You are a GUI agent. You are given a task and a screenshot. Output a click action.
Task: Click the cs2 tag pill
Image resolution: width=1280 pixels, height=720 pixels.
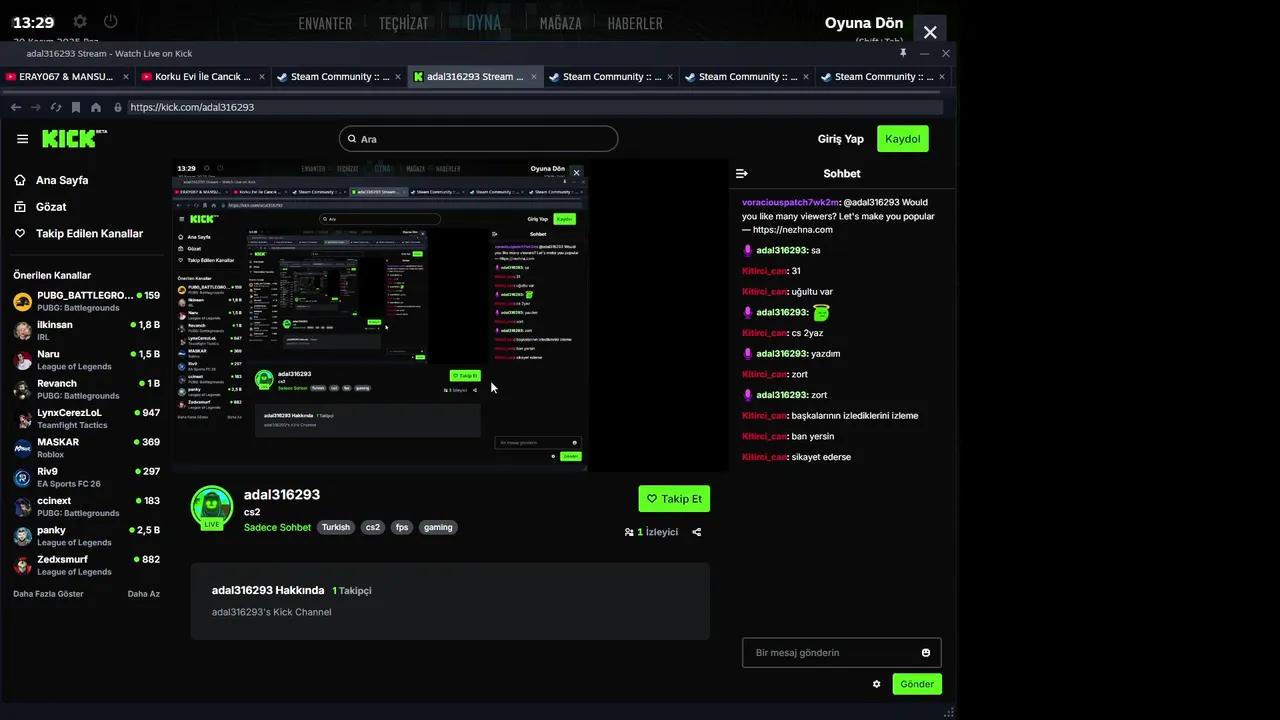pyautogui.click(x=373, y=527)
